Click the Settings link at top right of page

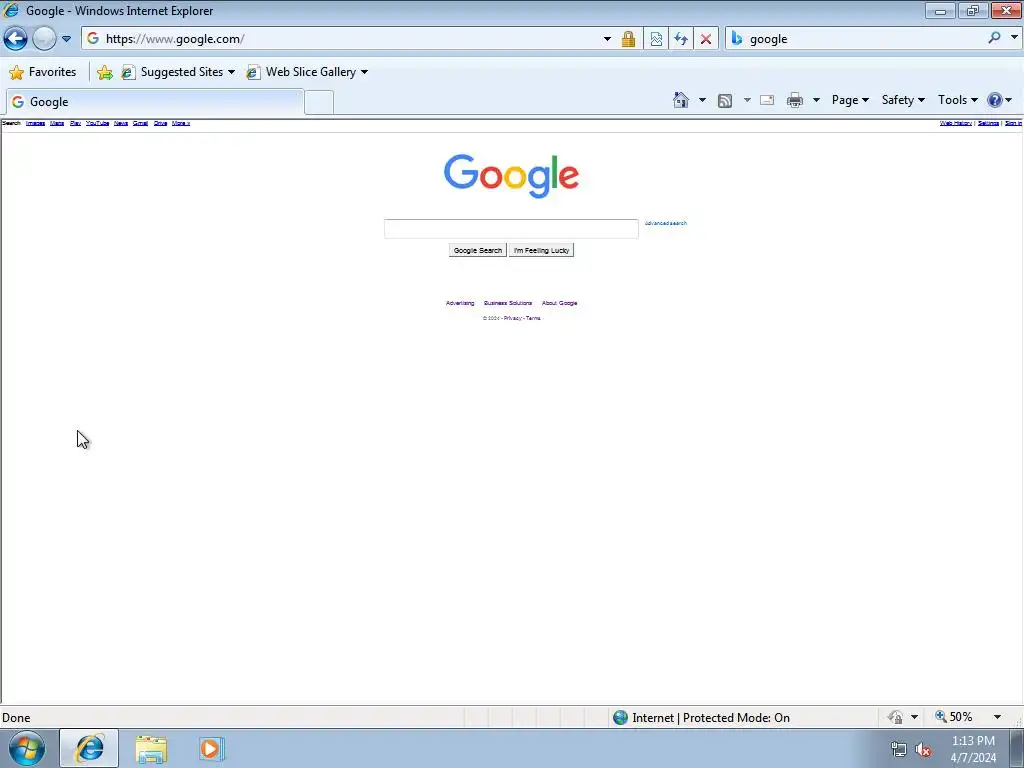(988, 123)
